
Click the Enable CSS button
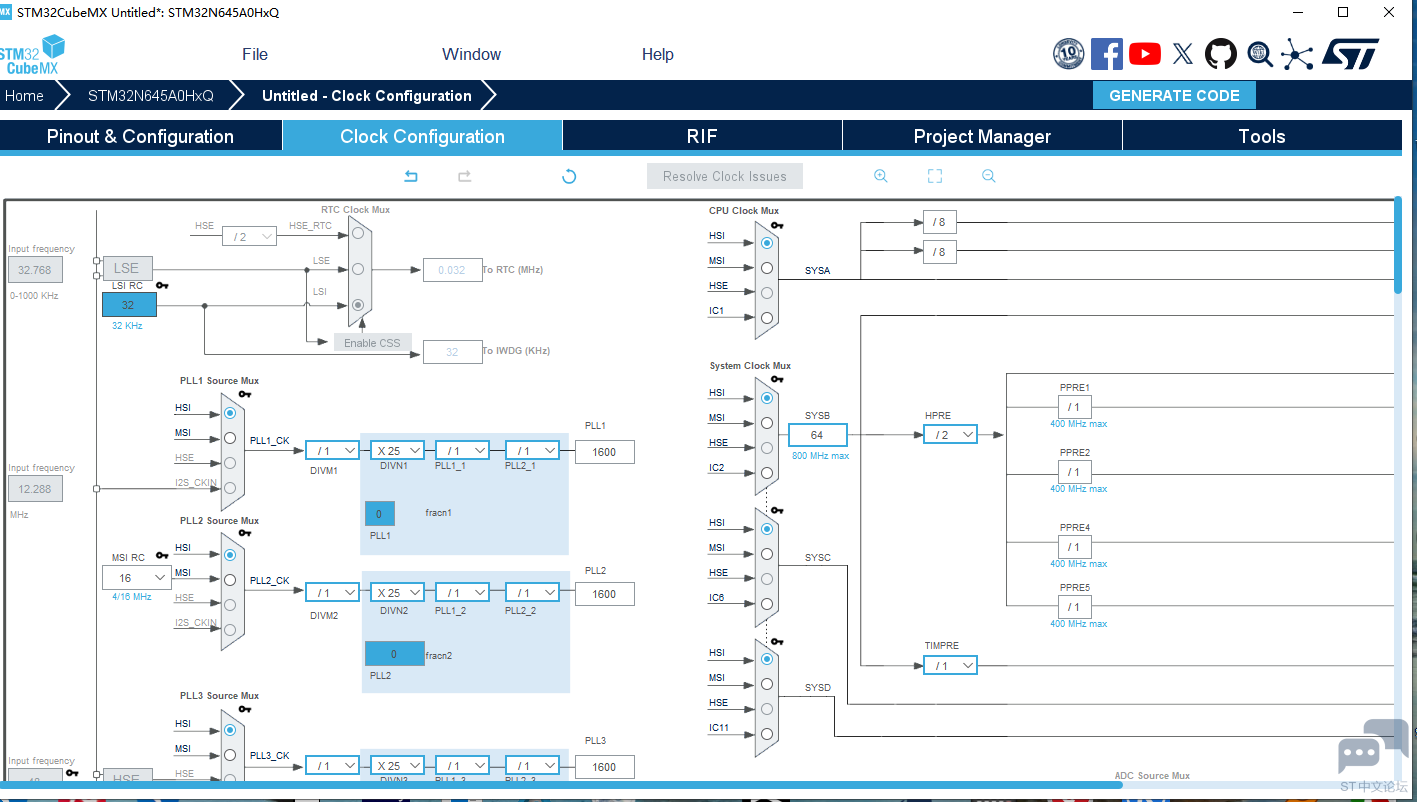tap(372, 343)
